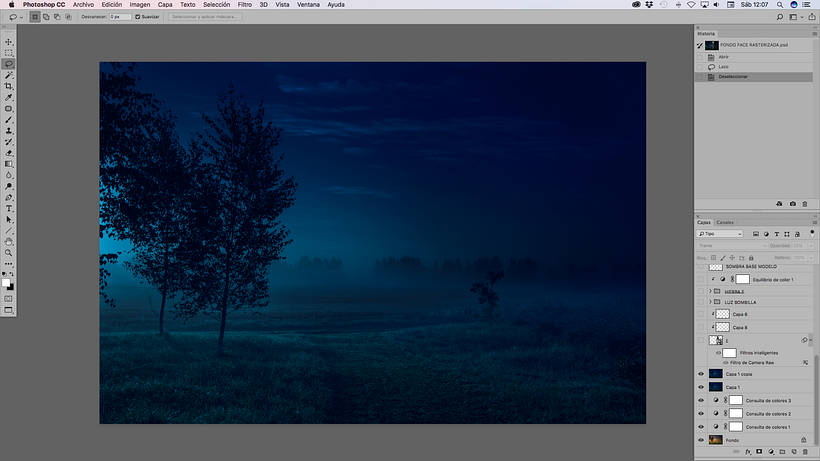Hide the Capa 1 copia layer

(x=701, y=373)
